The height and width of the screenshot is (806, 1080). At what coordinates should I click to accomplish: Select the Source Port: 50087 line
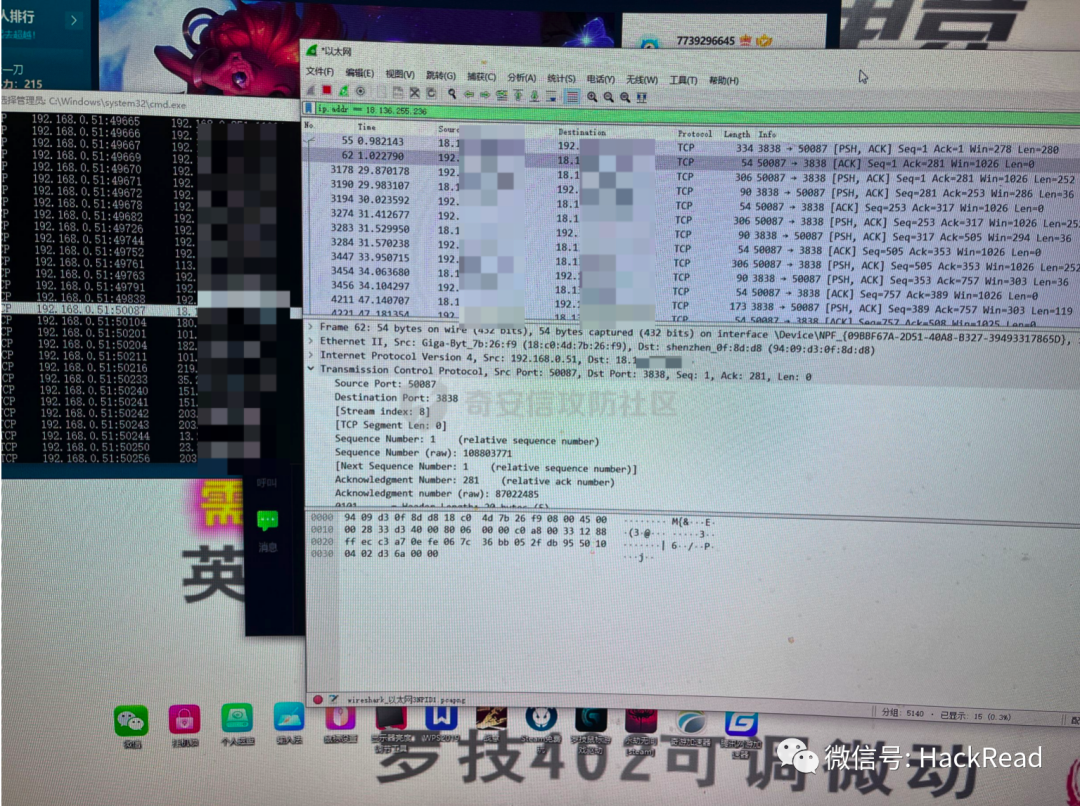tap(385, 384)
